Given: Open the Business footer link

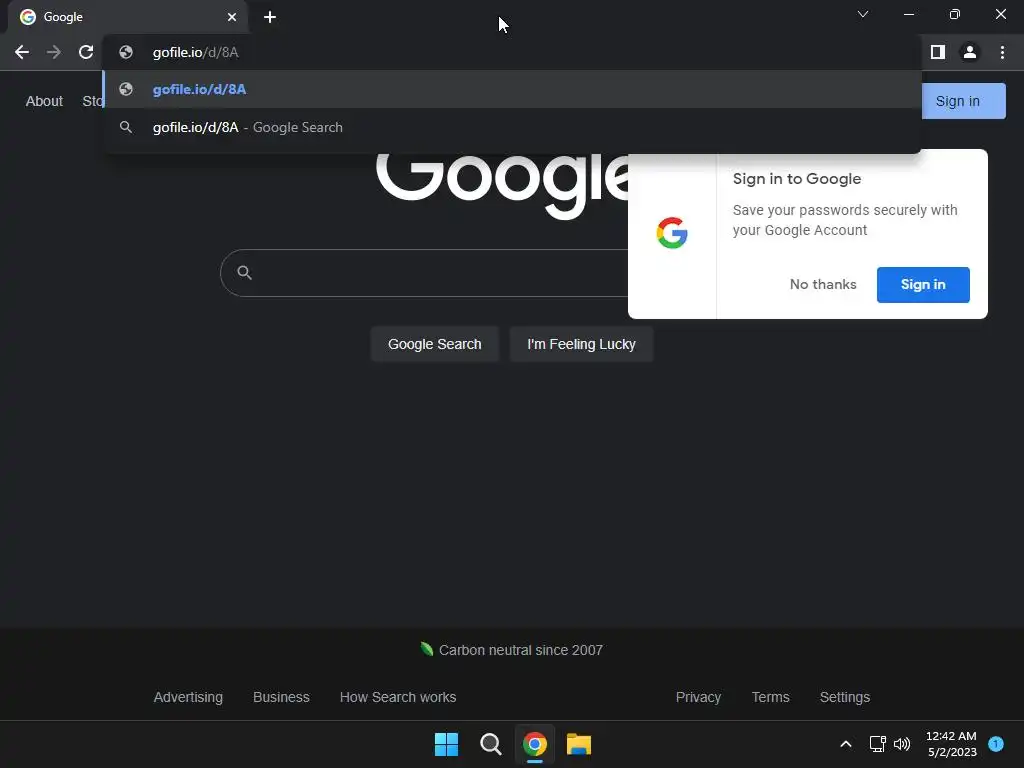Looking at the screenshot, I should [x=281, y=697].
